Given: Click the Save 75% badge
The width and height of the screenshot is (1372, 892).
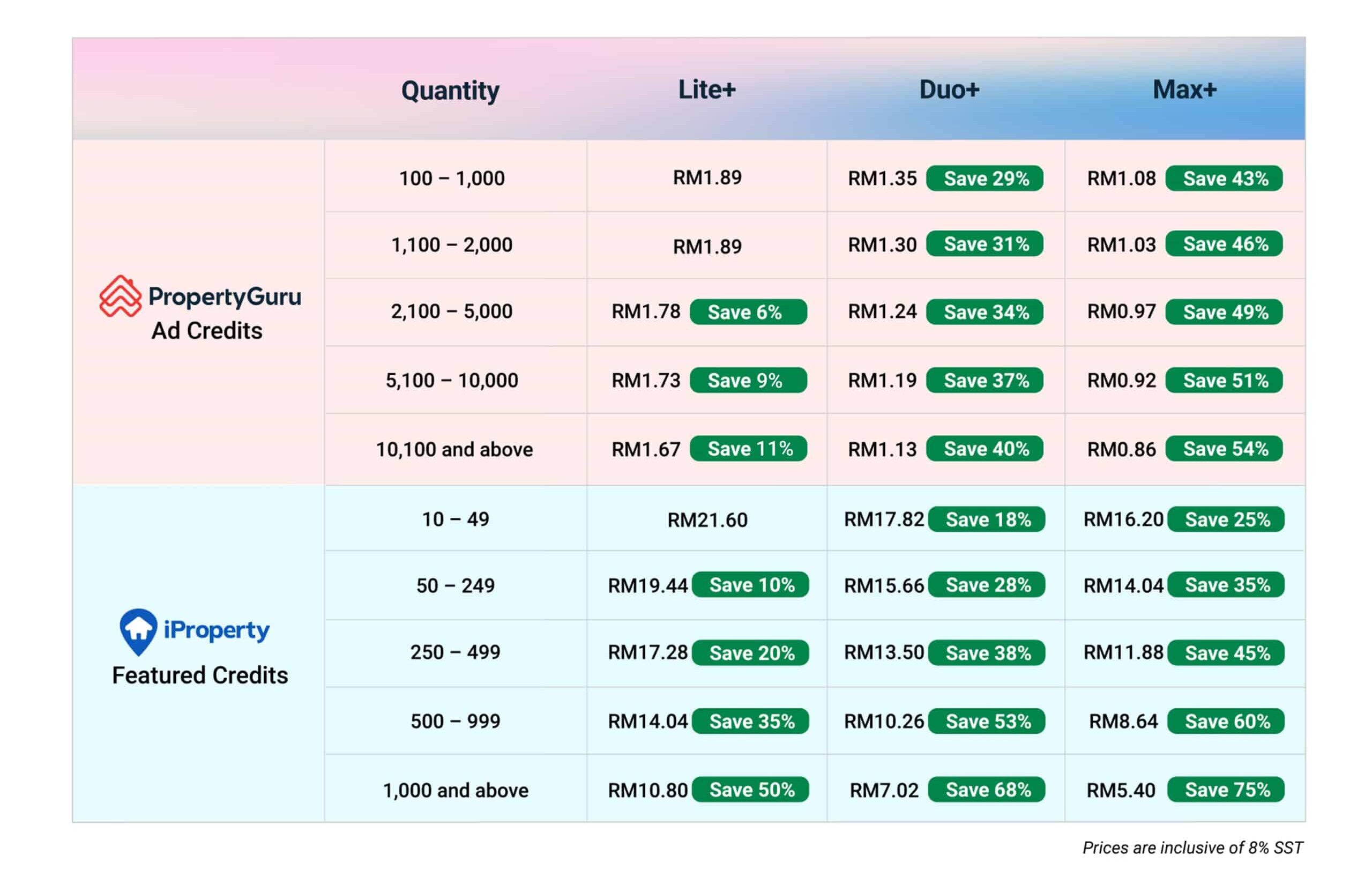Looking at the screenshot, I should [x=1226, y=790].
